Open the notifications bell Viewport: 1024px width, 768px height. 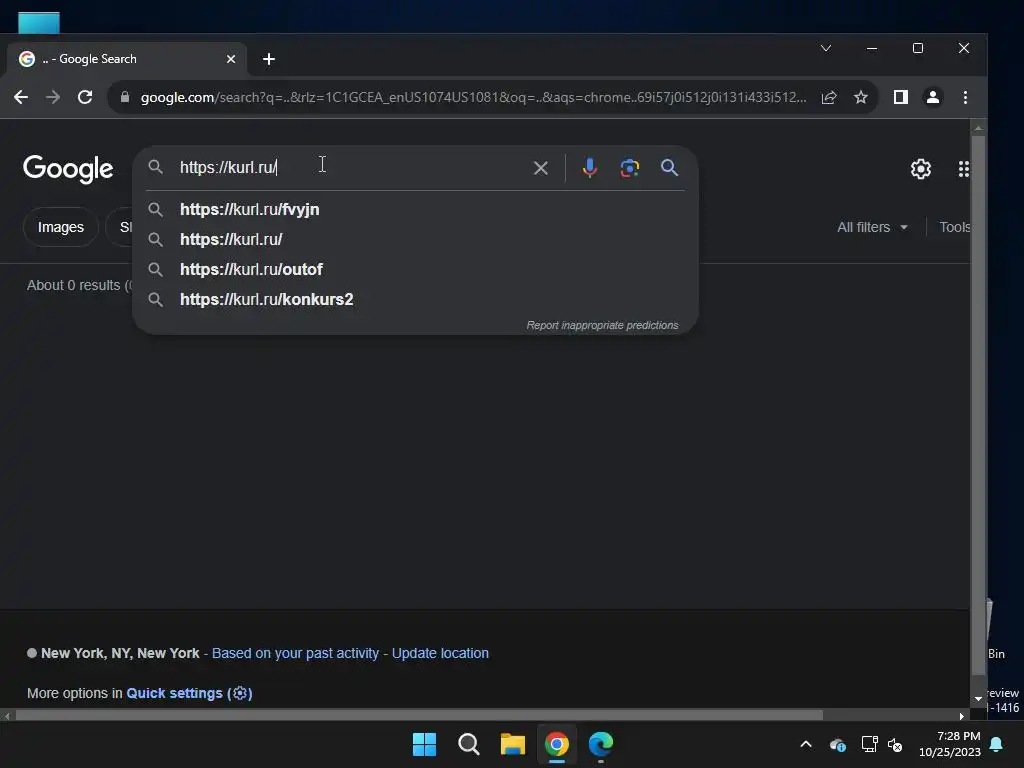point(997,744)
